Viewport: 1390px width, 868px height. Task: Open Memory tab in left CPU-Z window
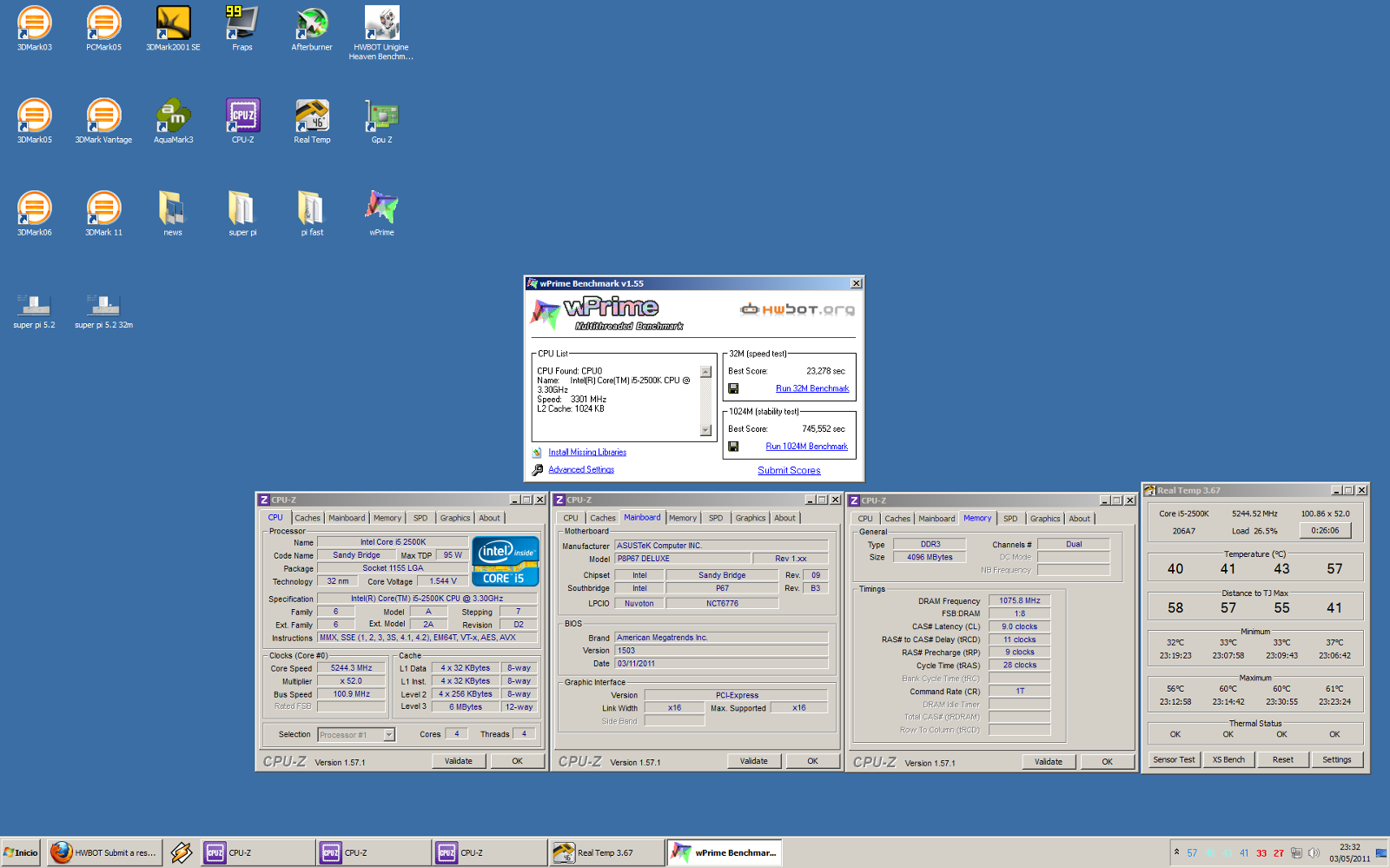click(387, 518)
